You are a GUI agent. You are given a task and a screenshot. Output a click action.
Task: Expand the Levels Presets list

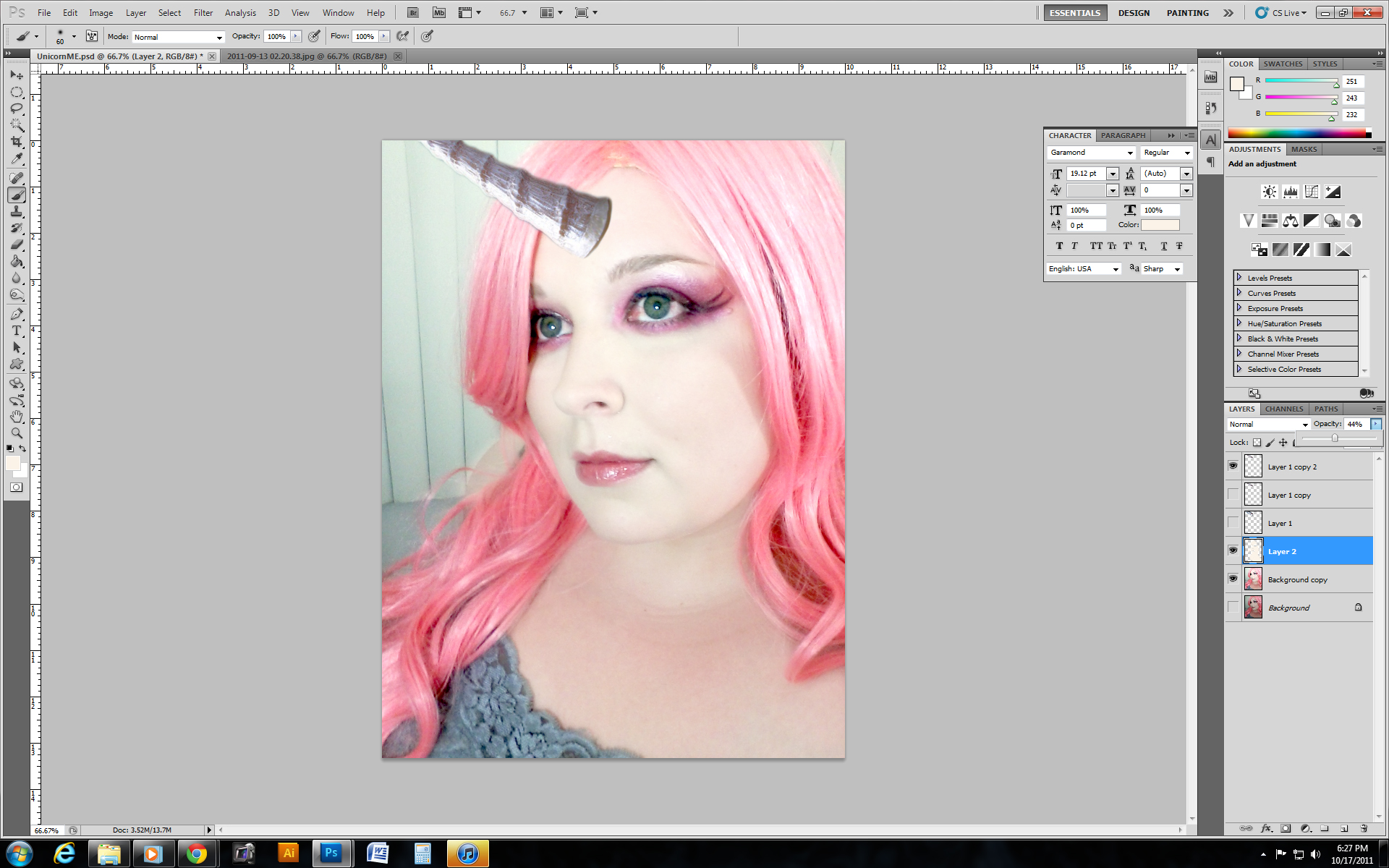pyautogui.click(x=1239, y=278)
